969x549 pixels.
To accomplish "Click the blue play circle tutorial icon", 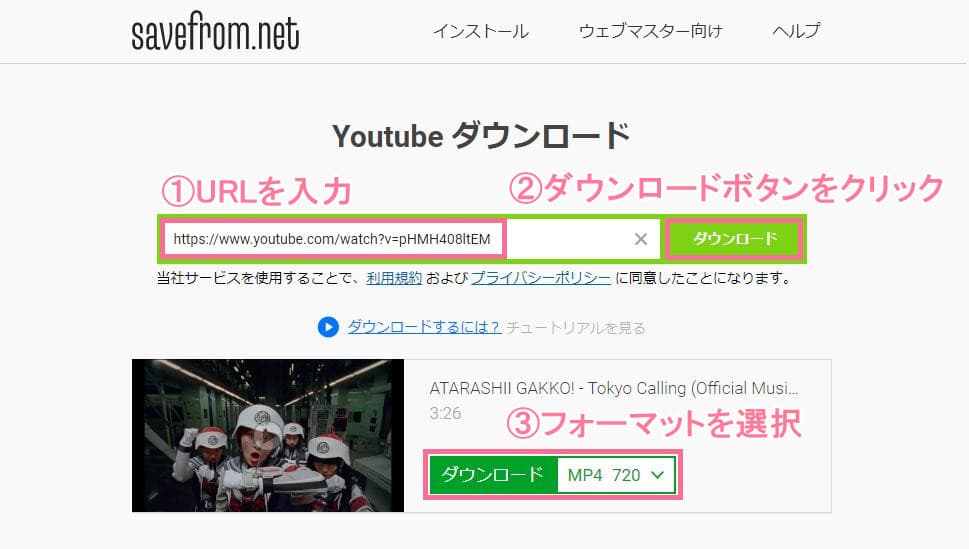I will tap(328, 327).
